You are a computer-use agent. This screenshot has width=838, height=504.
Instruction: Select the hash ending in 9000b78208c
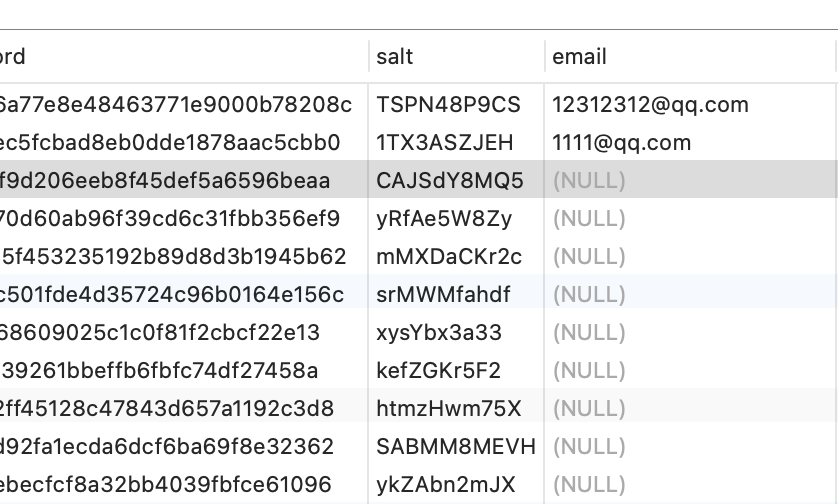(x=176, y=104)
